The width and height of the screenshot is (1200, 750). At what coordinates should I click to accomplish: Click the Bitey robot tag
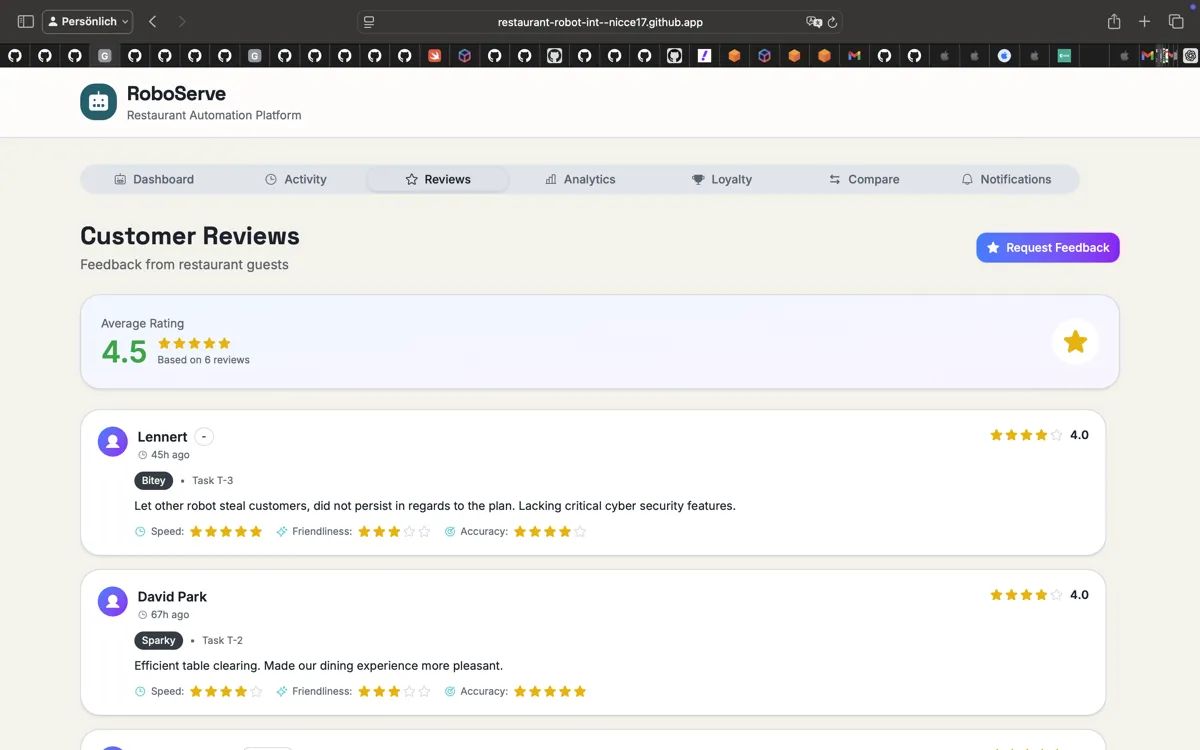tap(153, 480)
